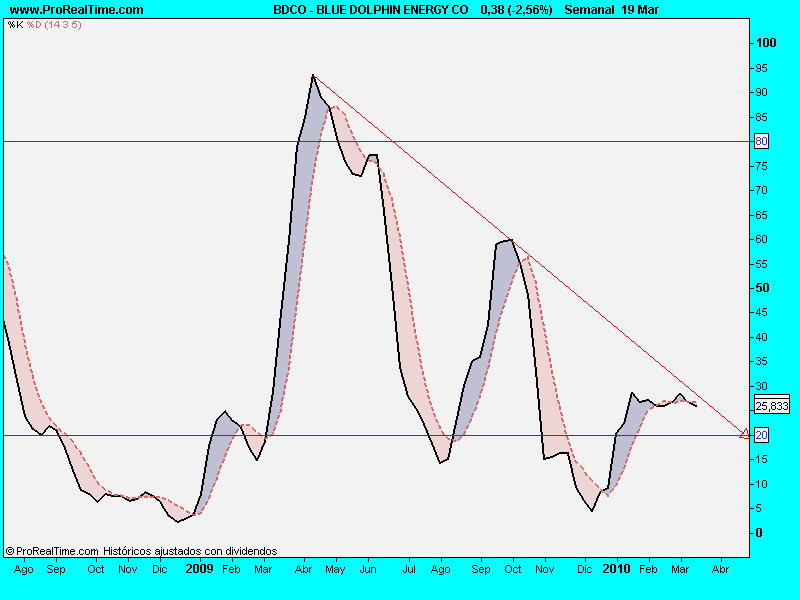
Task: Click the 15 axis label
Action: (761, 459)
